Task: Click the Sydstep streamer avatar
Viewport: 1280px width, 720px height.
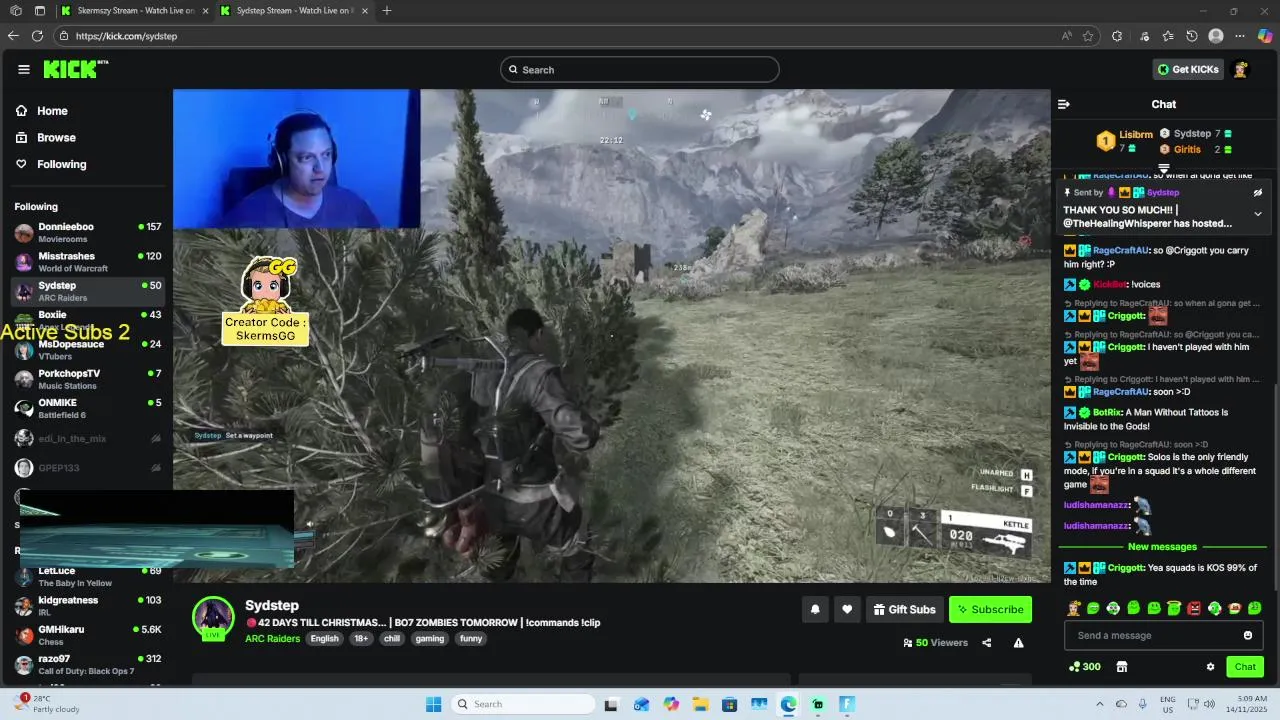Action: pos(213,618)
